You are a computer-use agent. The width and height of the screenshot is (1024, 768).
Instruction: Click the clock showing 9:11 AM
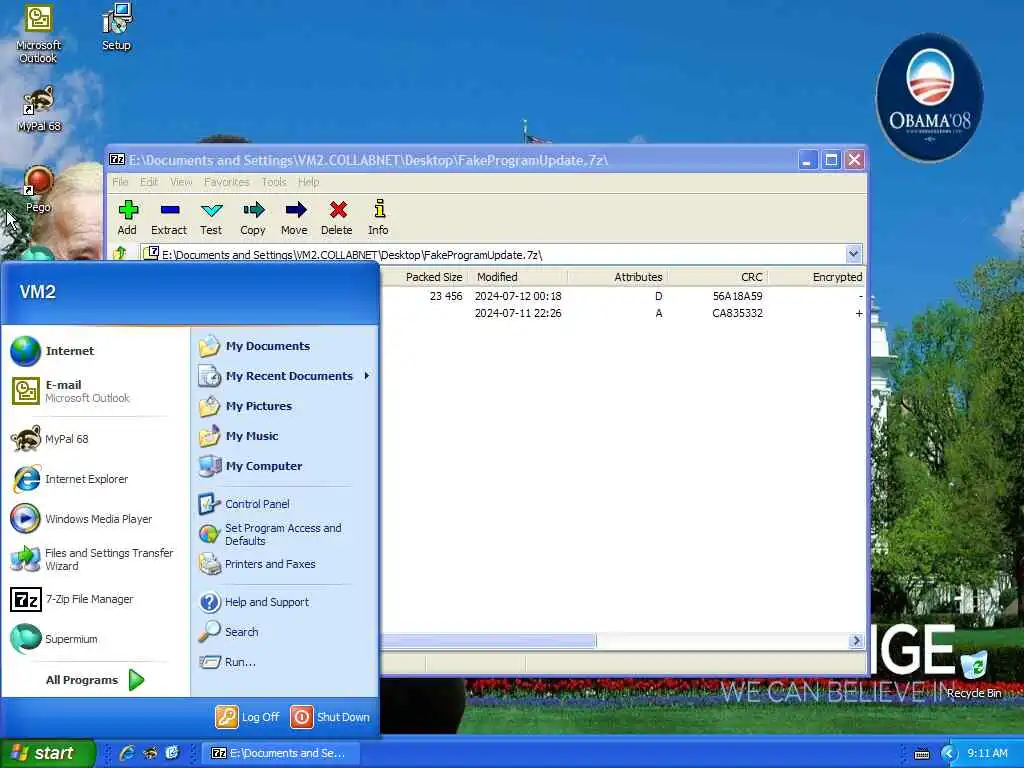point(987,754)
